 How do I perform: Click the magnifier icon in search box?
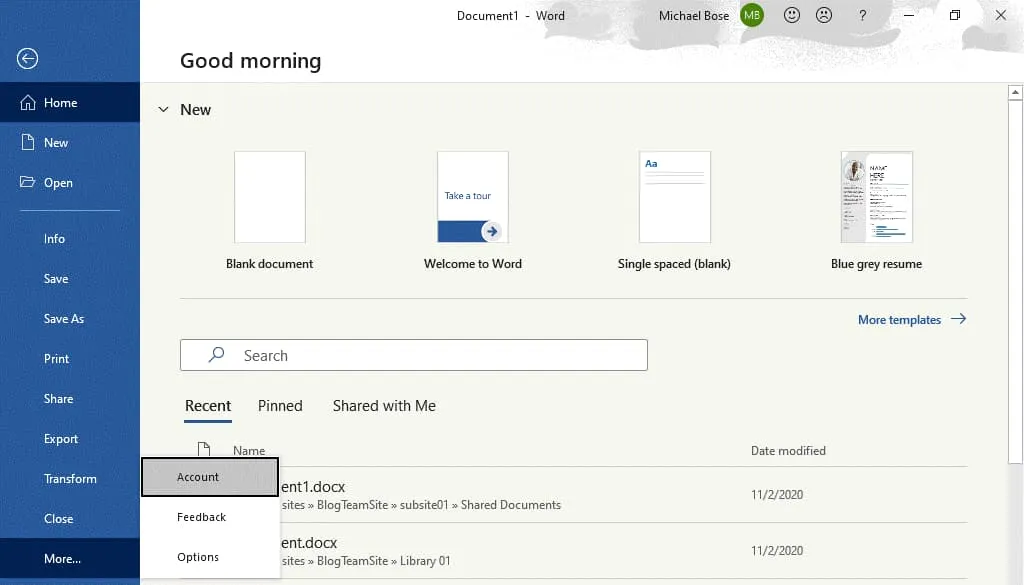pos(216,355)
